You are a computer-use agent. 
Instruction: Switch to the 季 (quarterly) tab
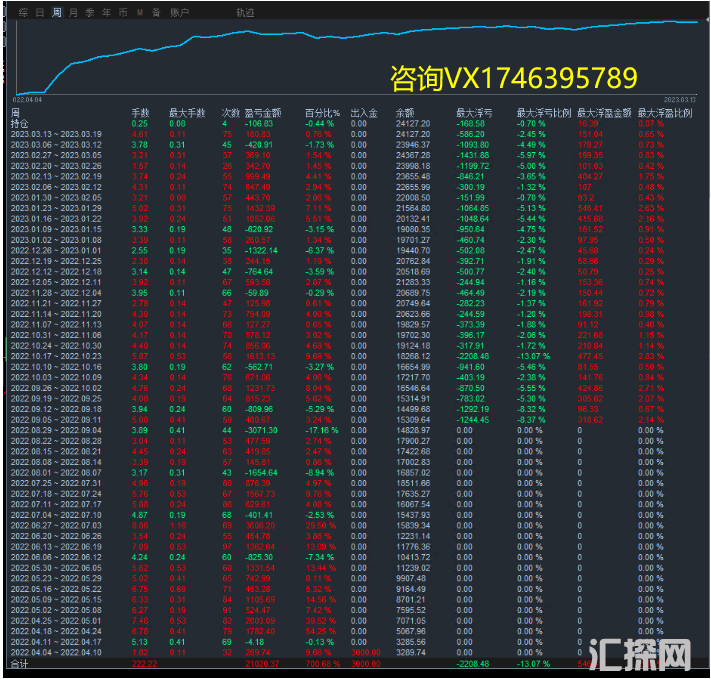pos(90,13)
